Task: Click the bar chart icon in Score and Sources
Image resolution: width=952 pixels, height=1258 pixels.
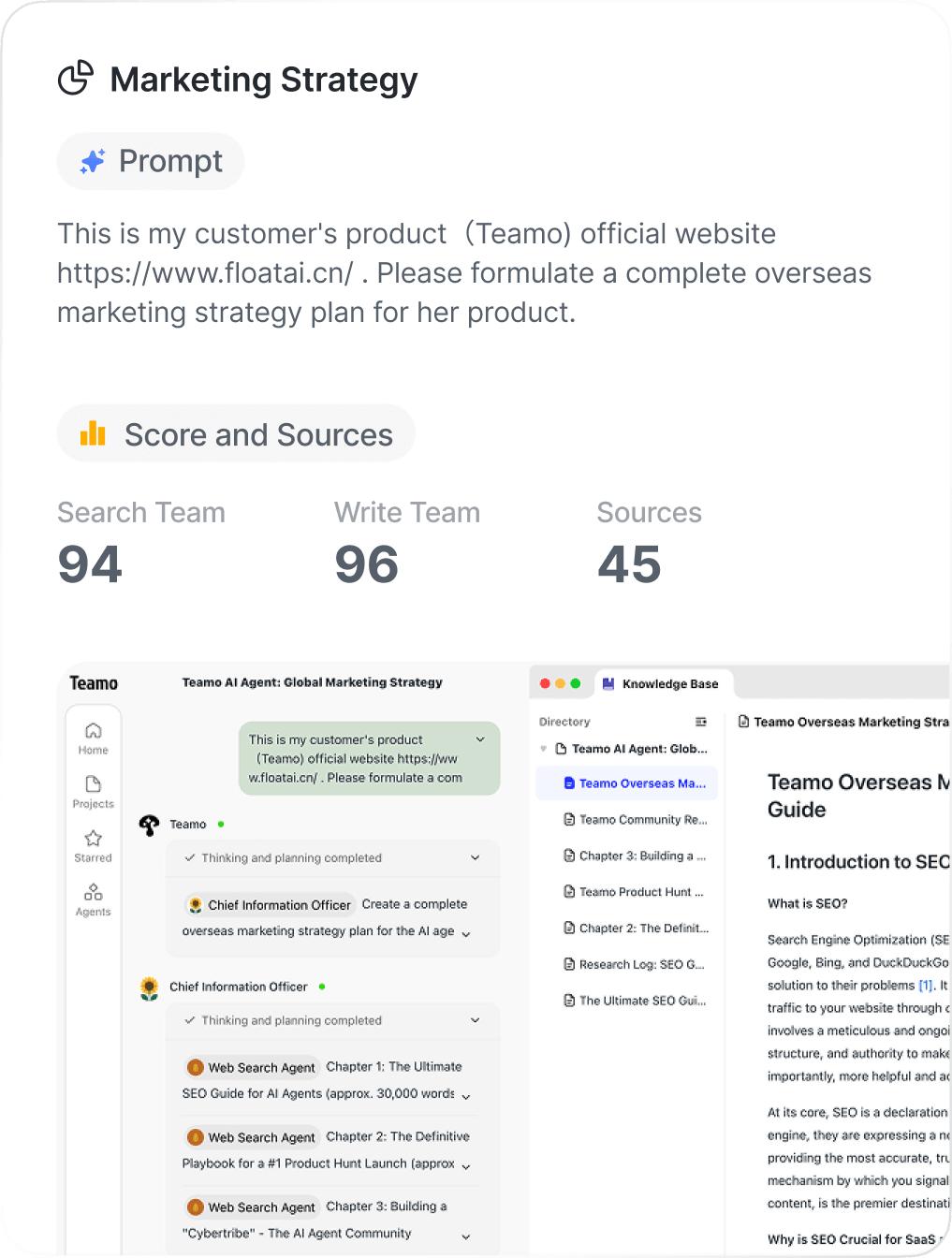Action: click(93, 432)
